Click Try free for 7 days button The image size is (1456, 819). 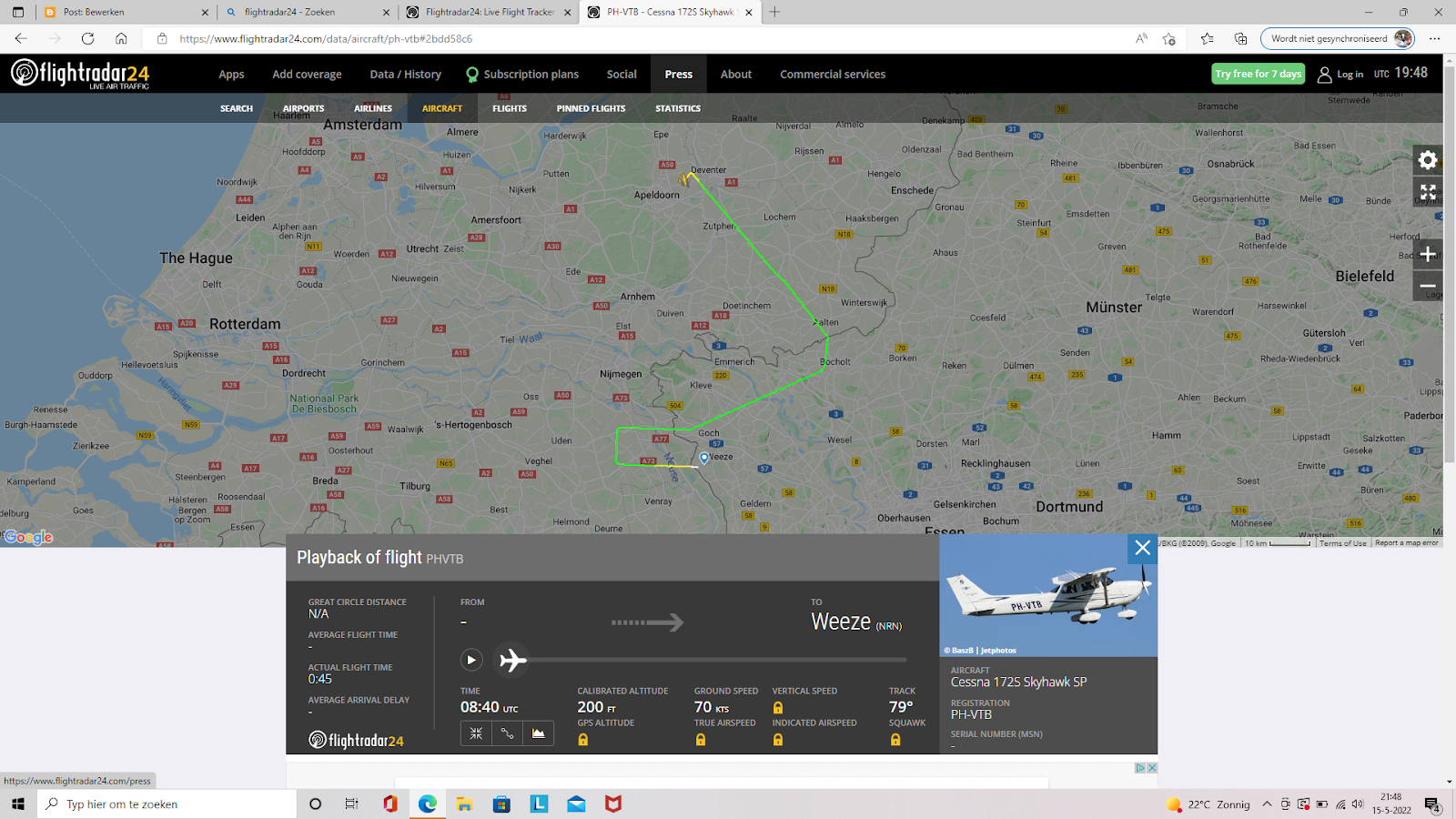[x=1258, y=74]
